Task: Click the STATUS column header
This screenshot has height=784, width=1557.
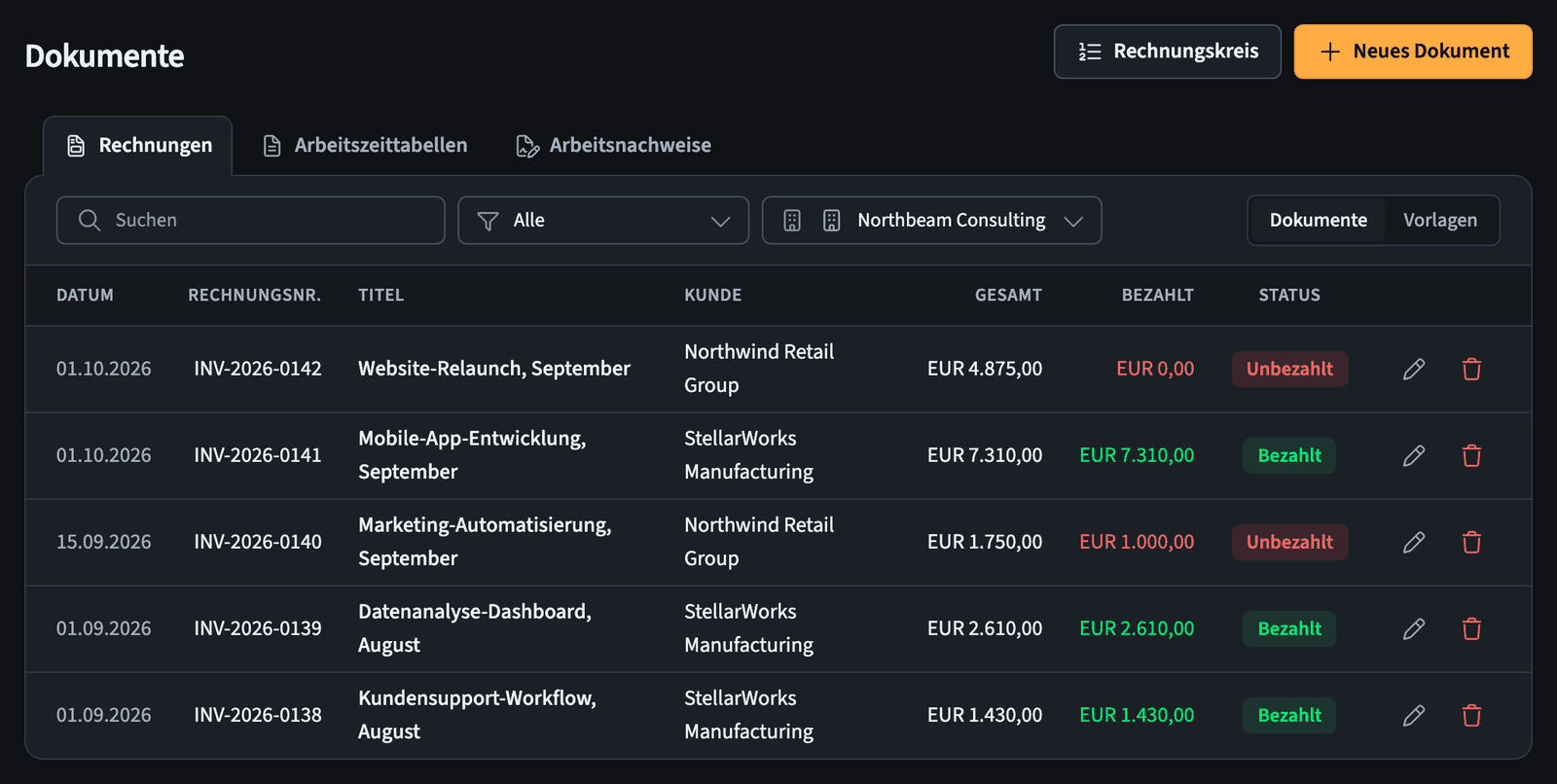Action: [x=1289, y=295]
